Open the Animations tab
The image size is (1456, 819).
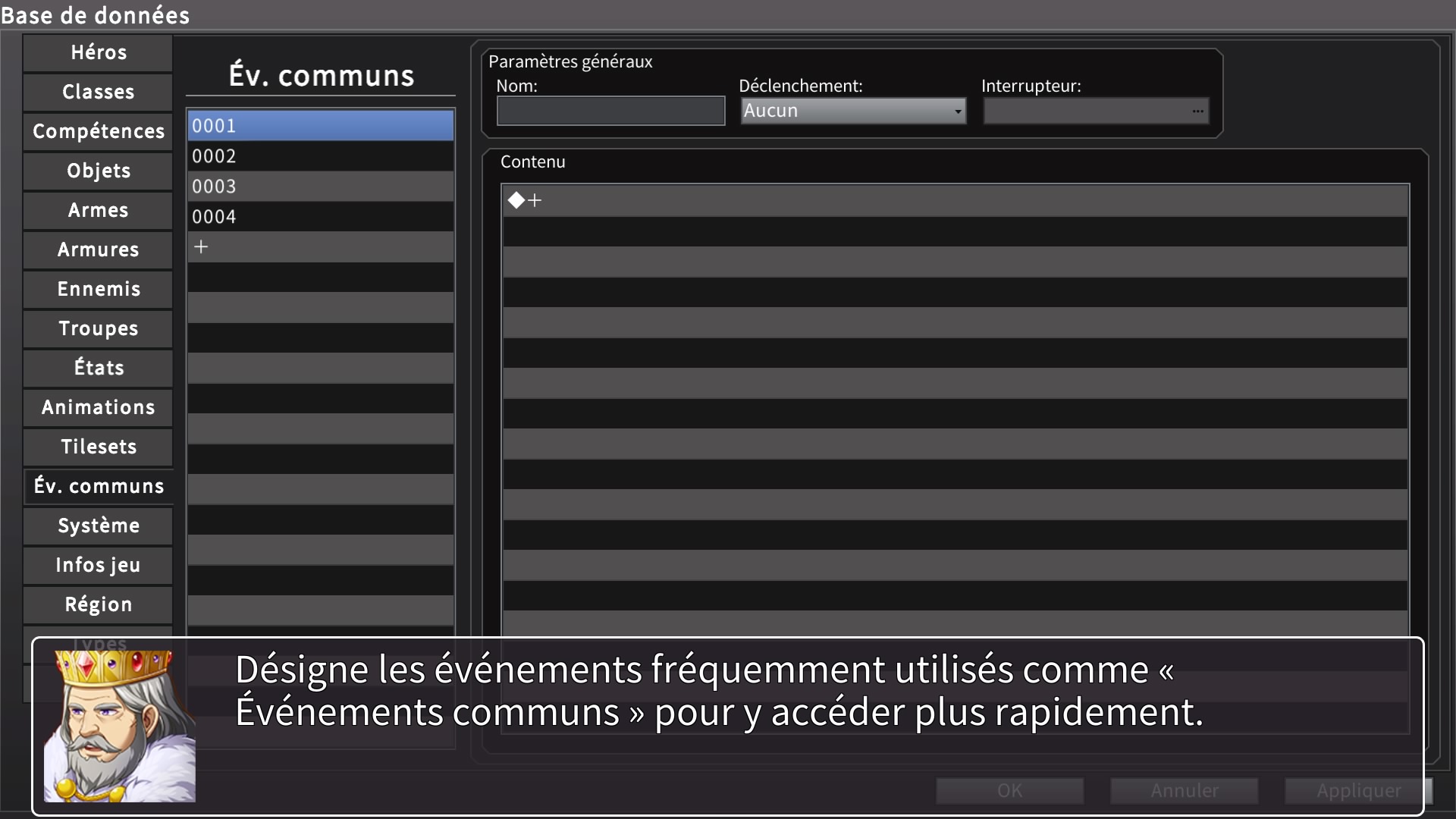pyautogui.click(x=98, y=407)
